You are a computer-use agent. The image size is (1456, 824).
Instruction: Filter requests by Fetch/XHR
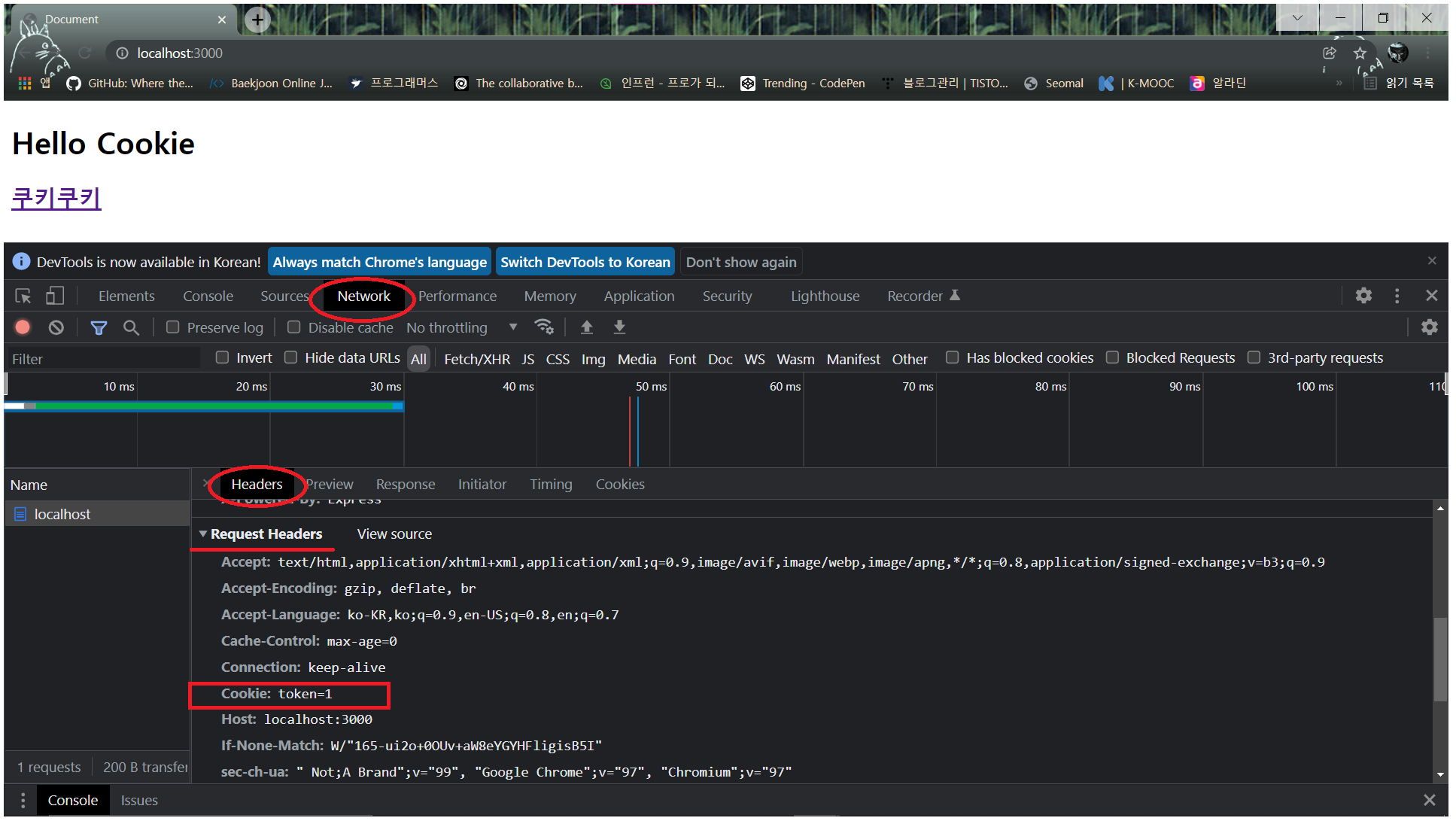point(477,359)
